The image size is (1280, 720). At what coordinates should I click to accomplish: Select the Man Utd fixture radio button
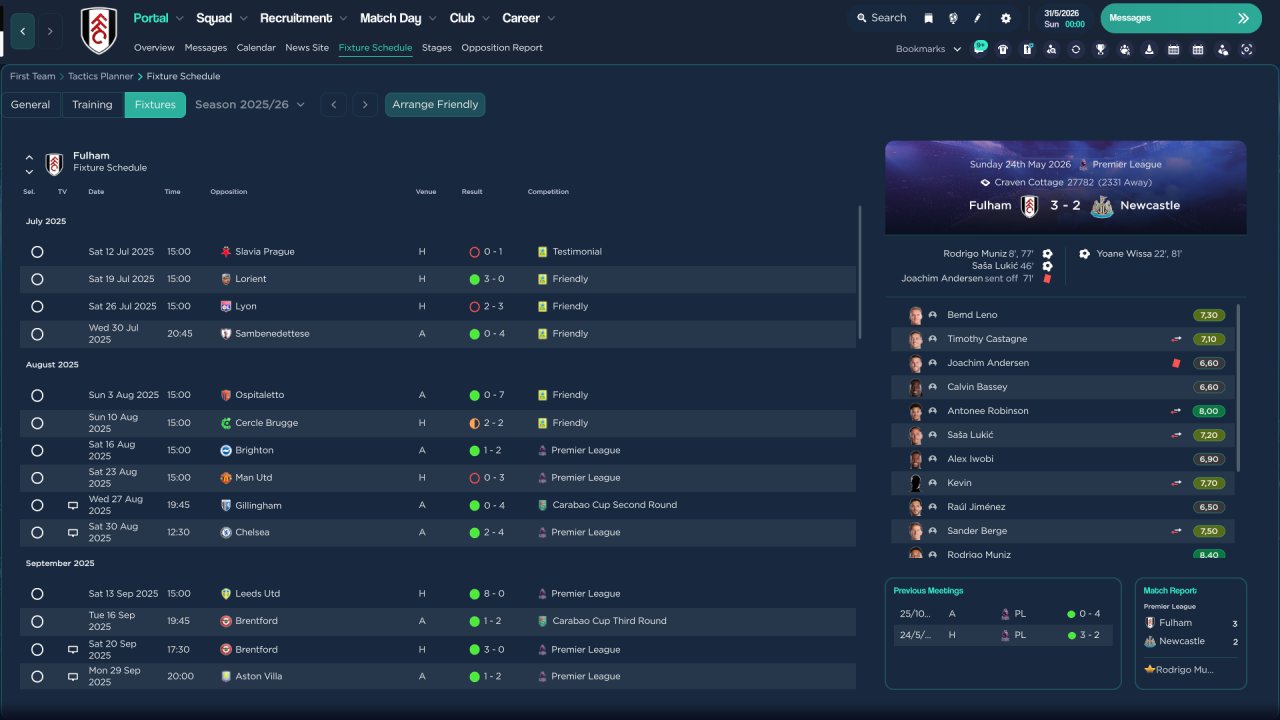click(x=37, y=478)
